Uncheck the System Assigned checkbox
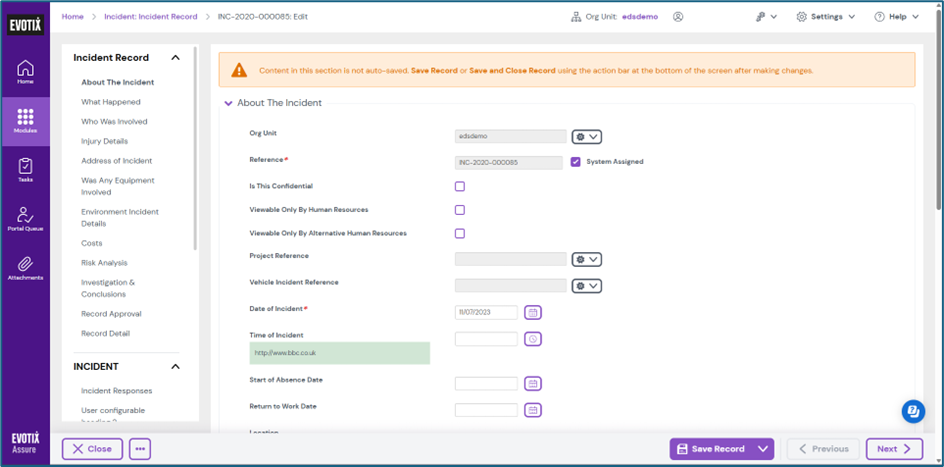The width and height of the screenshot is (944, 467). (576, 161)
